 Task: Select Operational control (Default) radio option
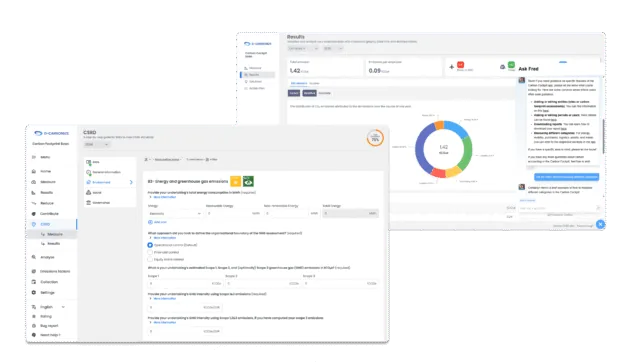[x=150, y=245]
